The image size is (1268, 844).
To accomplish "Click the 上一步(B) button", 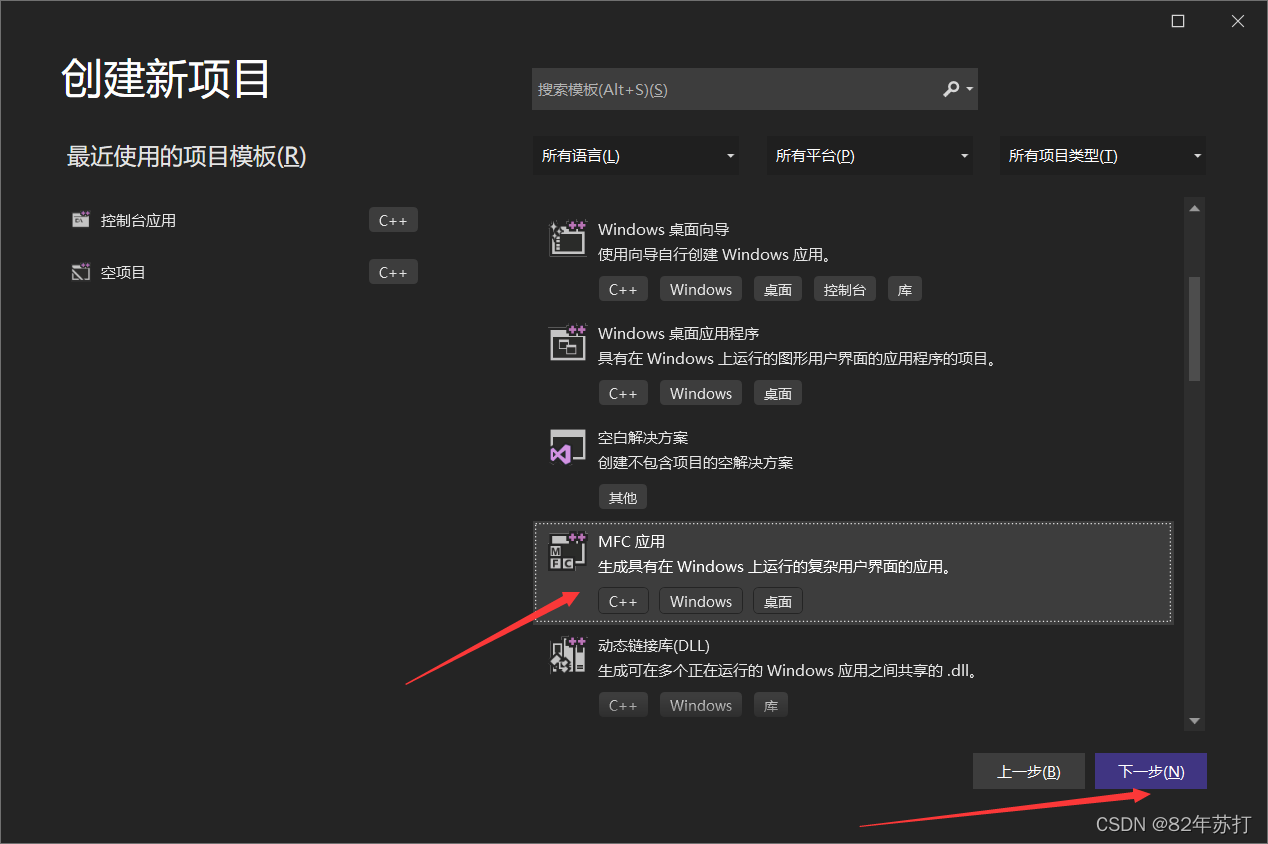I will pos(1028,771).
